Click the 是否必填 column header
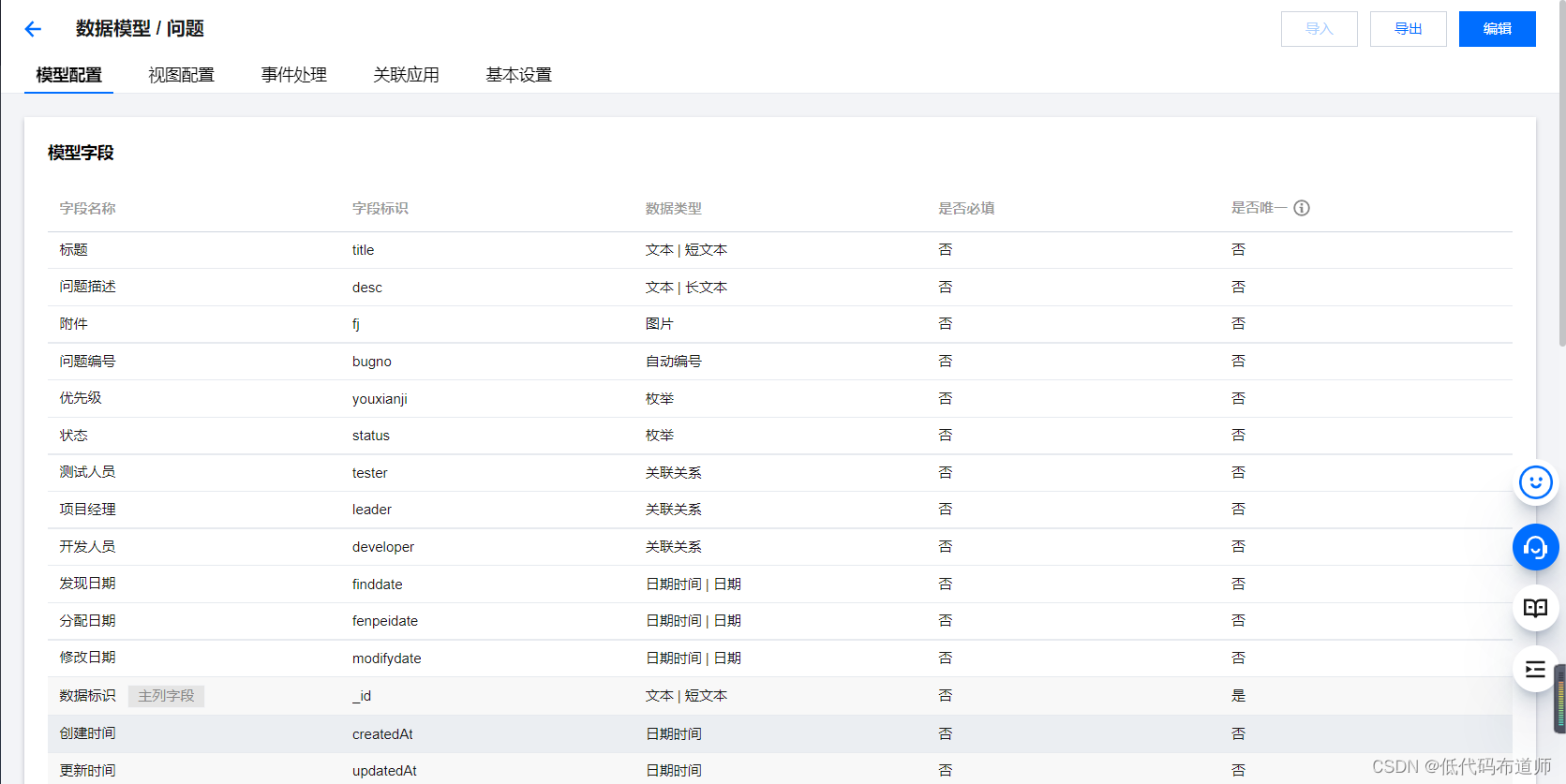1566x784 pixels. coord(966,208)
